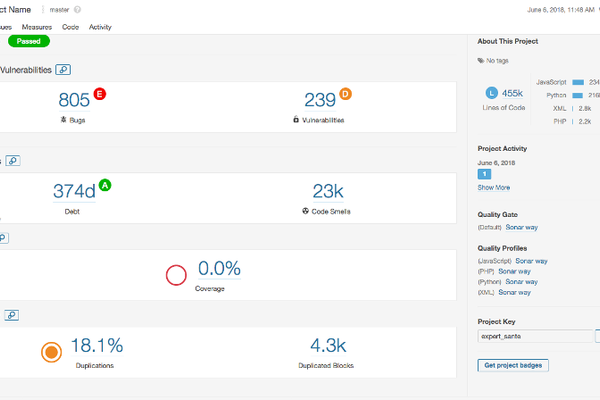Click the JavaScript lines of code bar
600x400 pixels.
[x=577, y=81]
